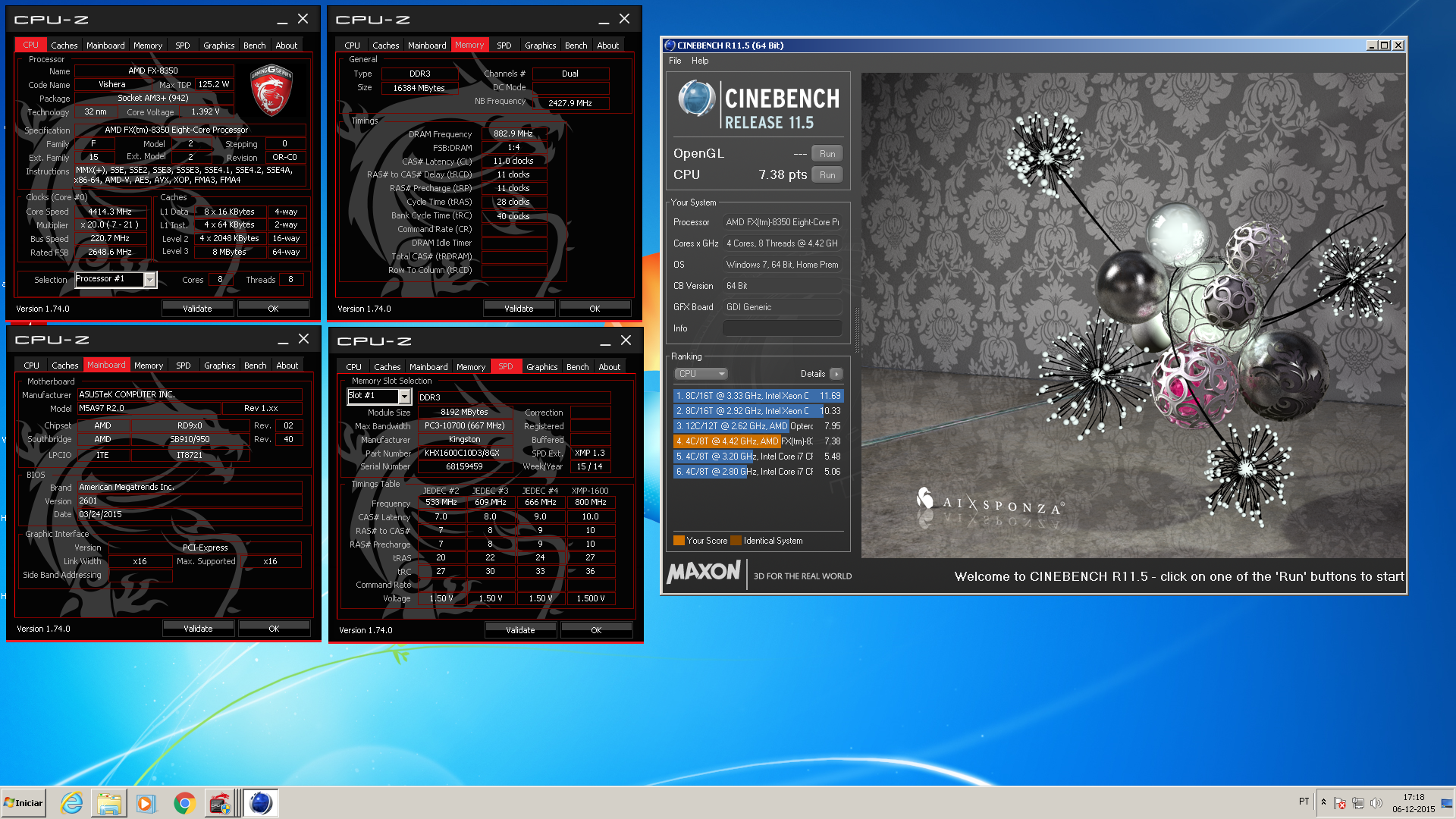
Task: Select ranking row 4C/8T @ 2.80 GHz Intel Core i7
Action: 758,472
